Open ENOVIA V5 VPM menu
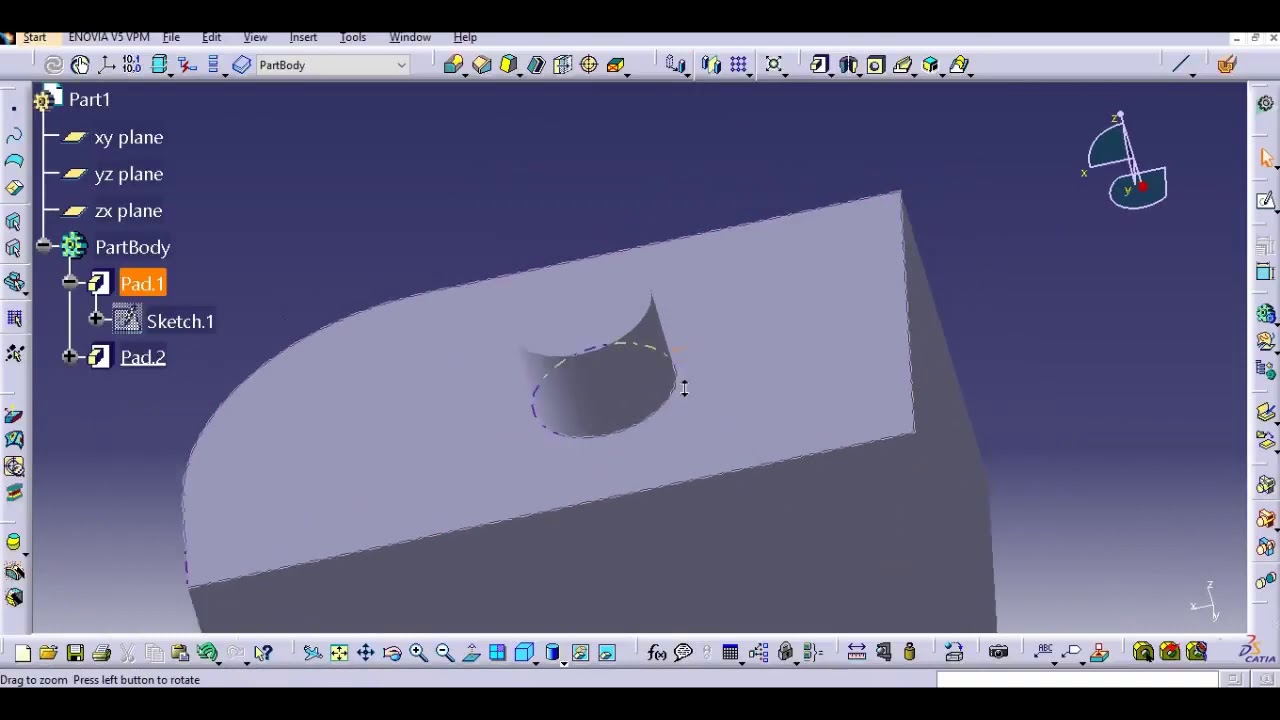 click(109, 37)
